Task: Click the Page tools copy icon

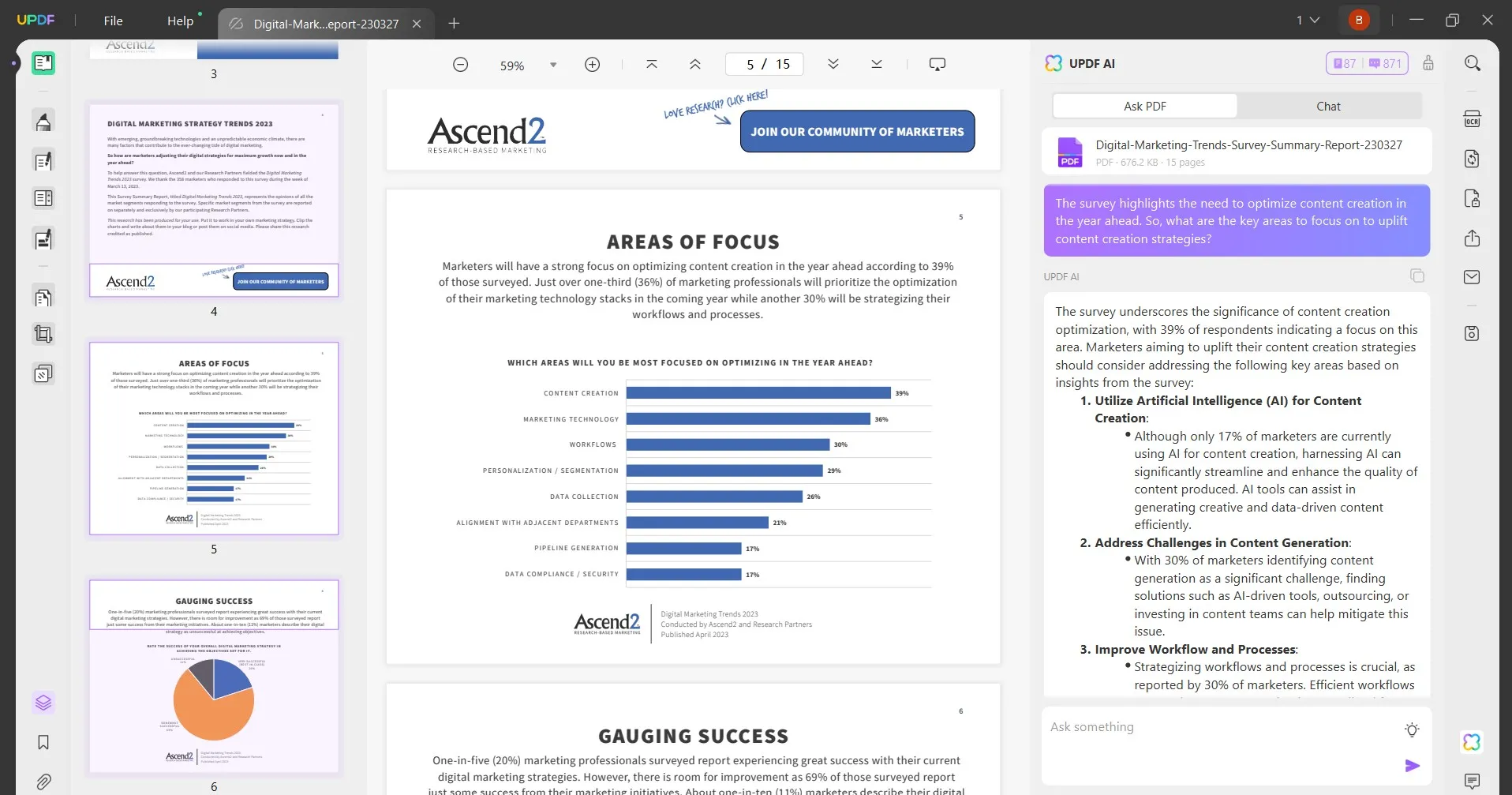Action: pyautogui.click(x=43, y=298)
